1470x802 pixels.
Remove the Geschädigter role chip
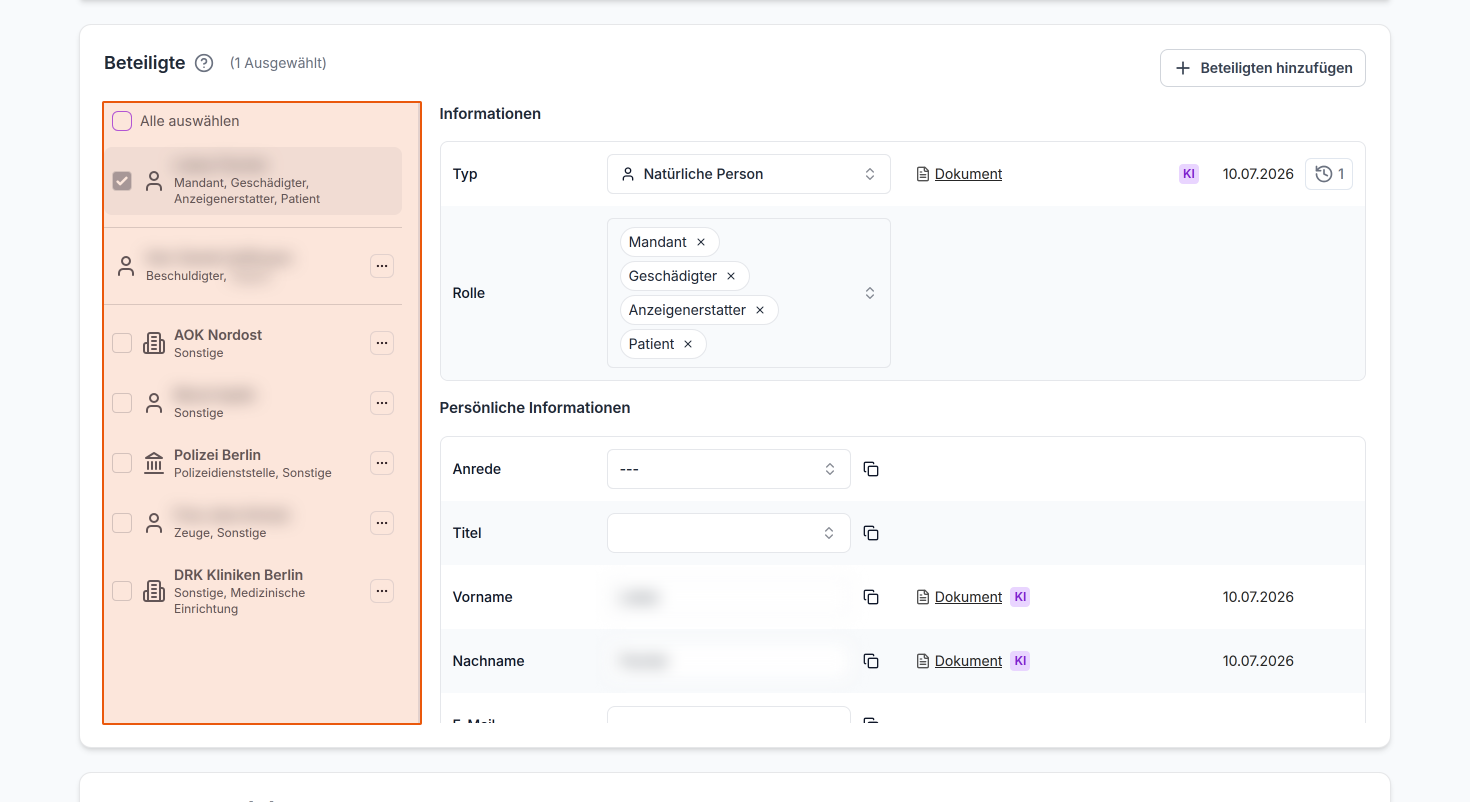(731, 276)
